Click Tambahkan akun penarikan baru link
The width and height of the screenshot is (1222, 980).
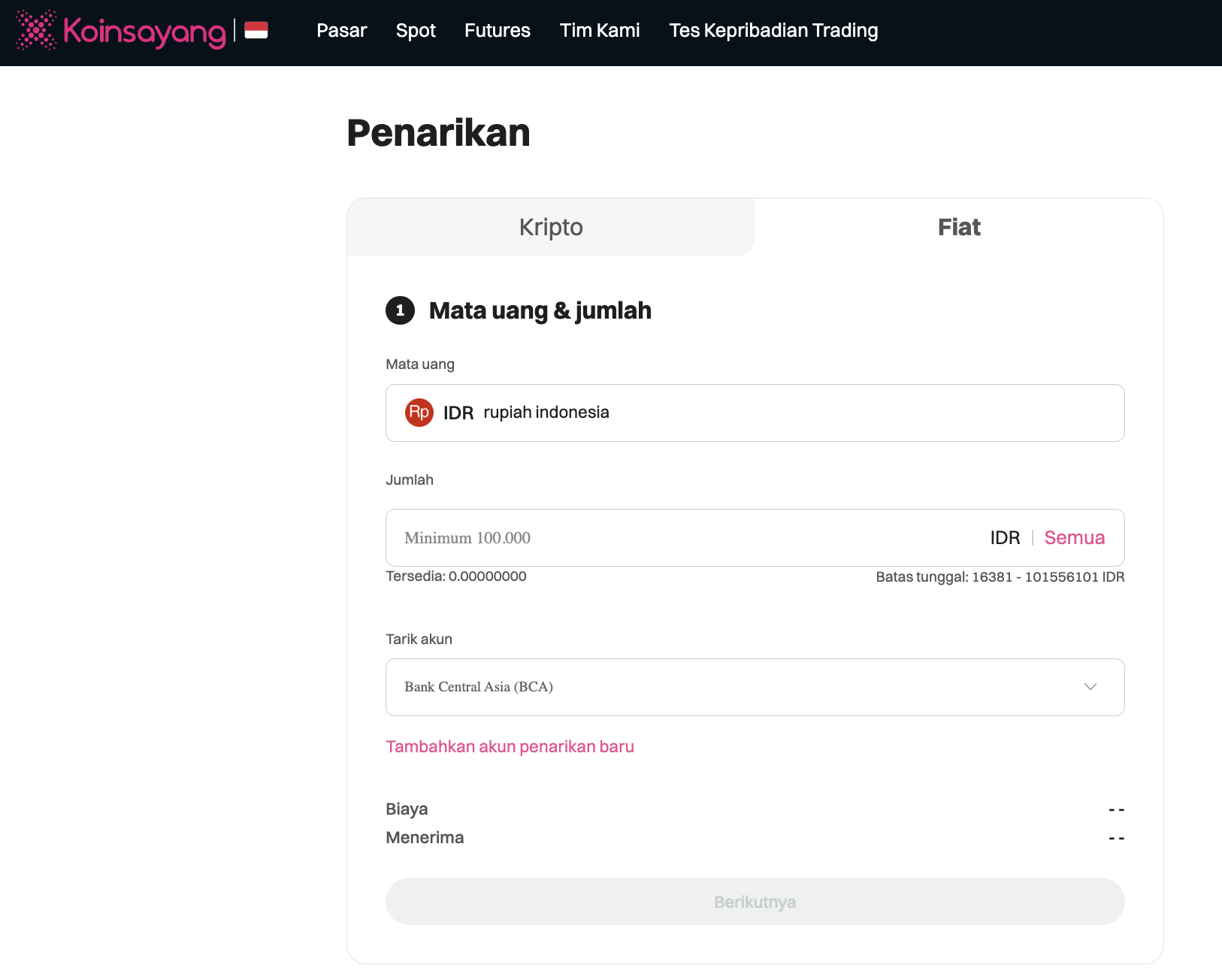click(510, 747)
